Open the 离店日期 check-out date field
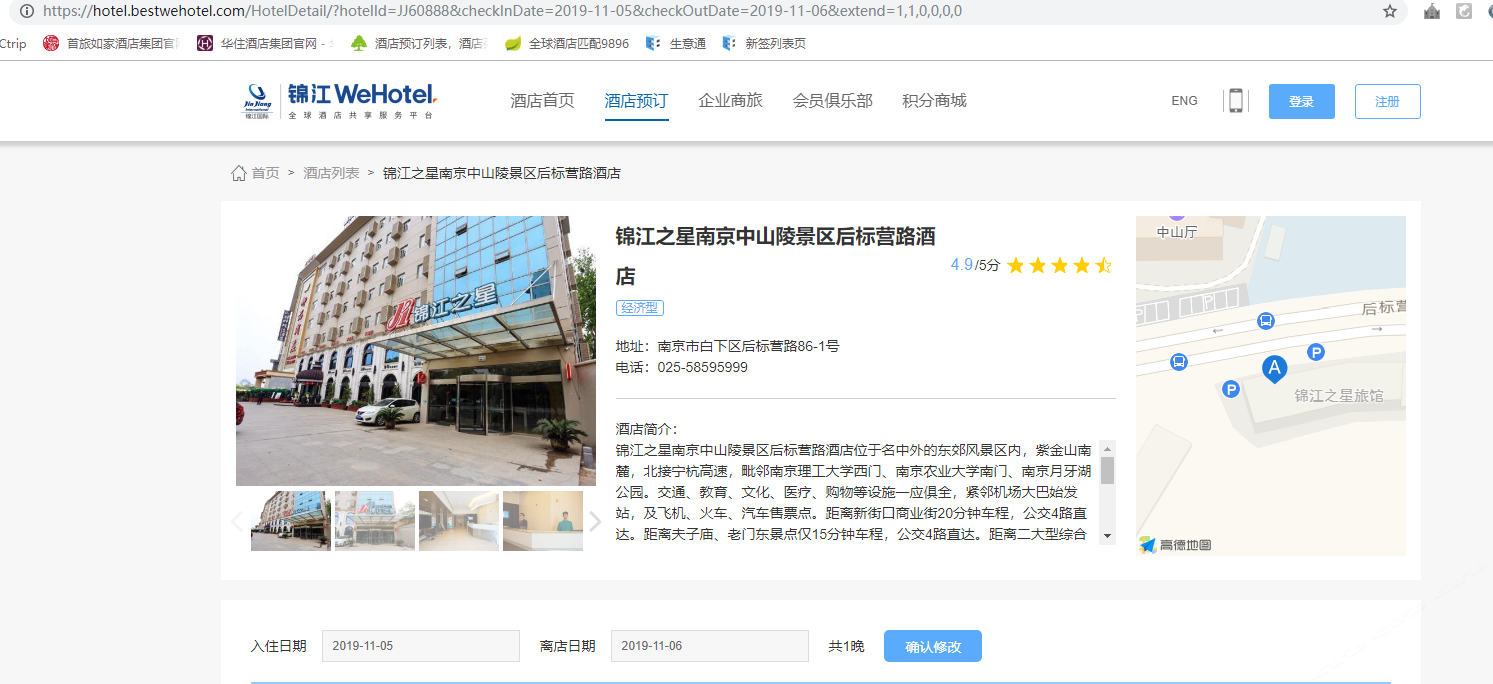Viewport: 1493px width, 684px height. click(x=710, y=646)
